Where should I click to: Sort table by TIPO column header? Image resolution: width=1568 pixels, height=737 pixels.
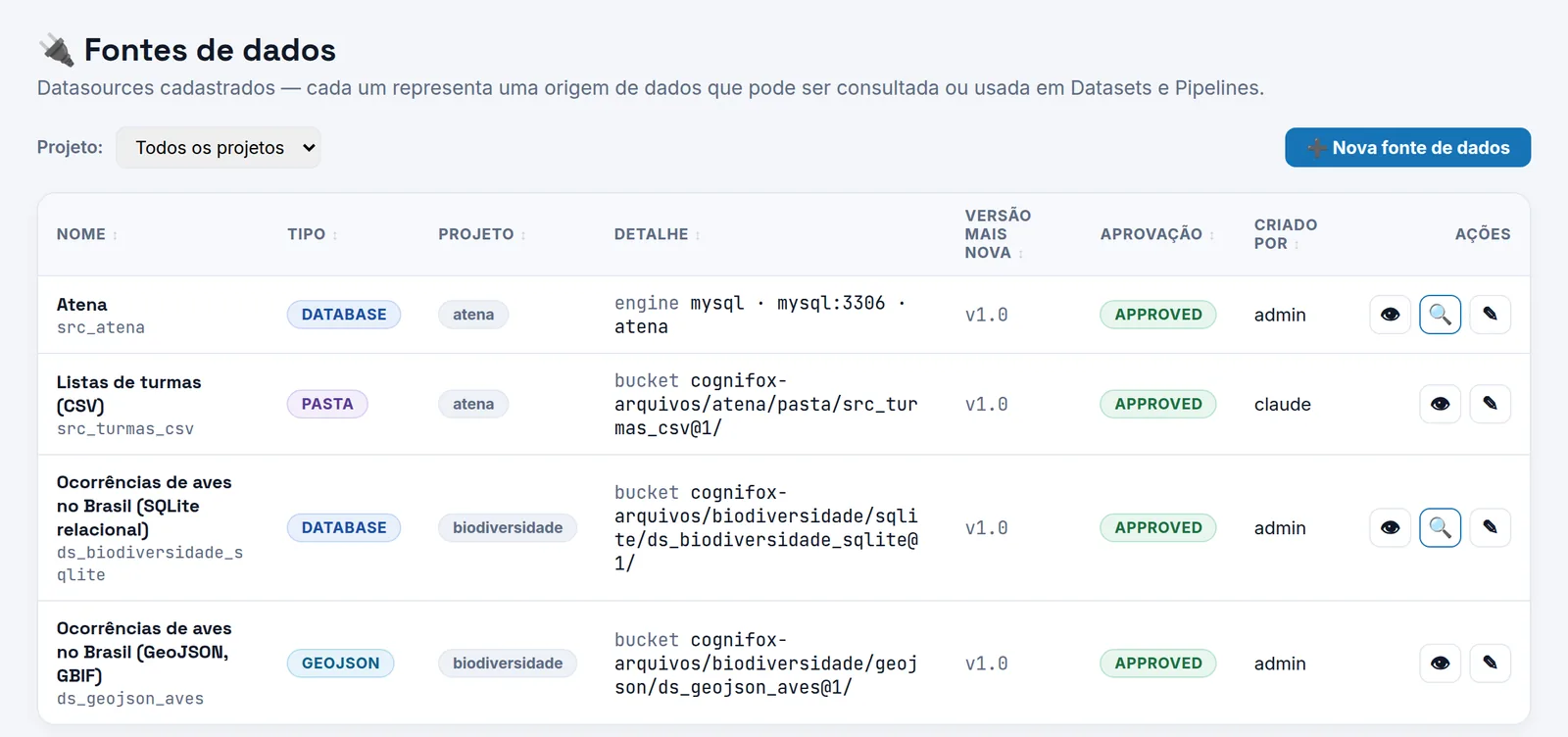click(312, 234)
